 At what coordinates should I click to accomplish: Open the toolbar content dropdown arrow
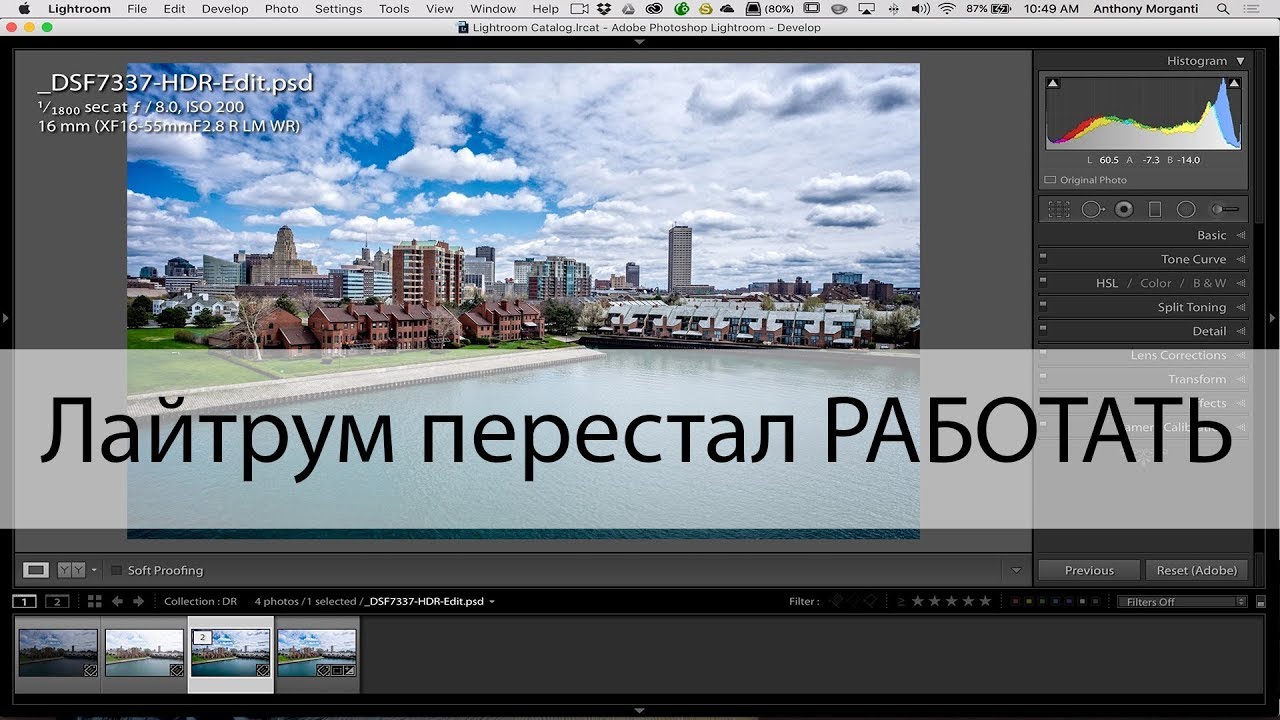1017,570
